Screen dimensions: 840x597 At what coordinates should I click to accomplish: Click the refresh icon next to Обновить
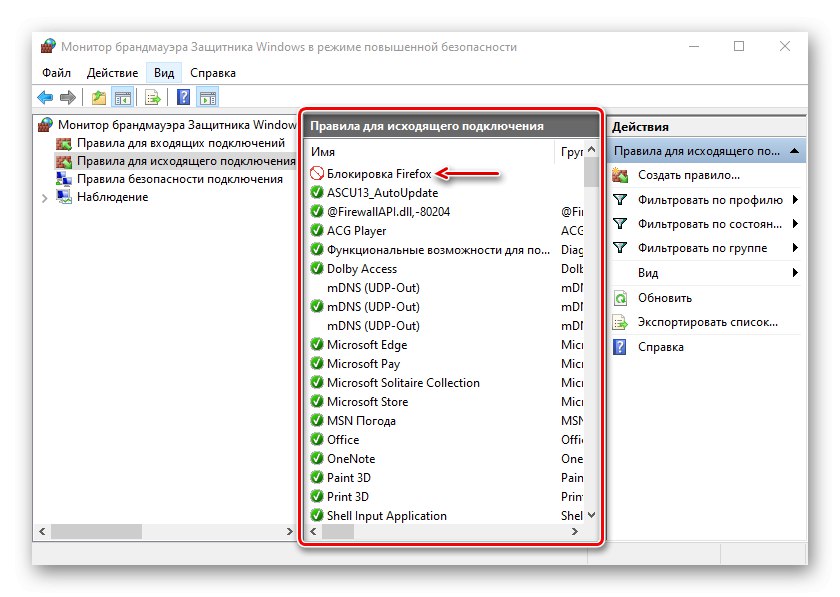[x=620, y=297]
